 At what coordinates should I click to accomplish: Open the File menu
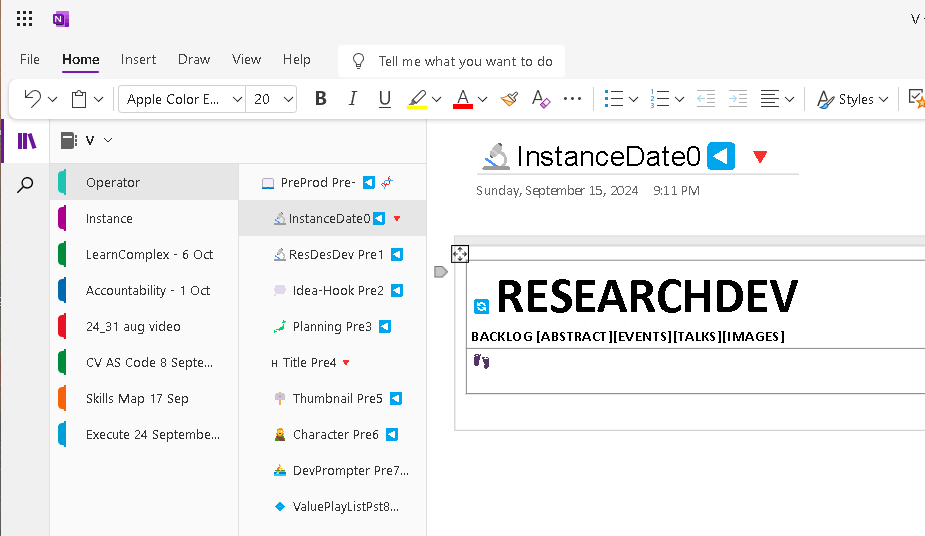coord(29,60)
